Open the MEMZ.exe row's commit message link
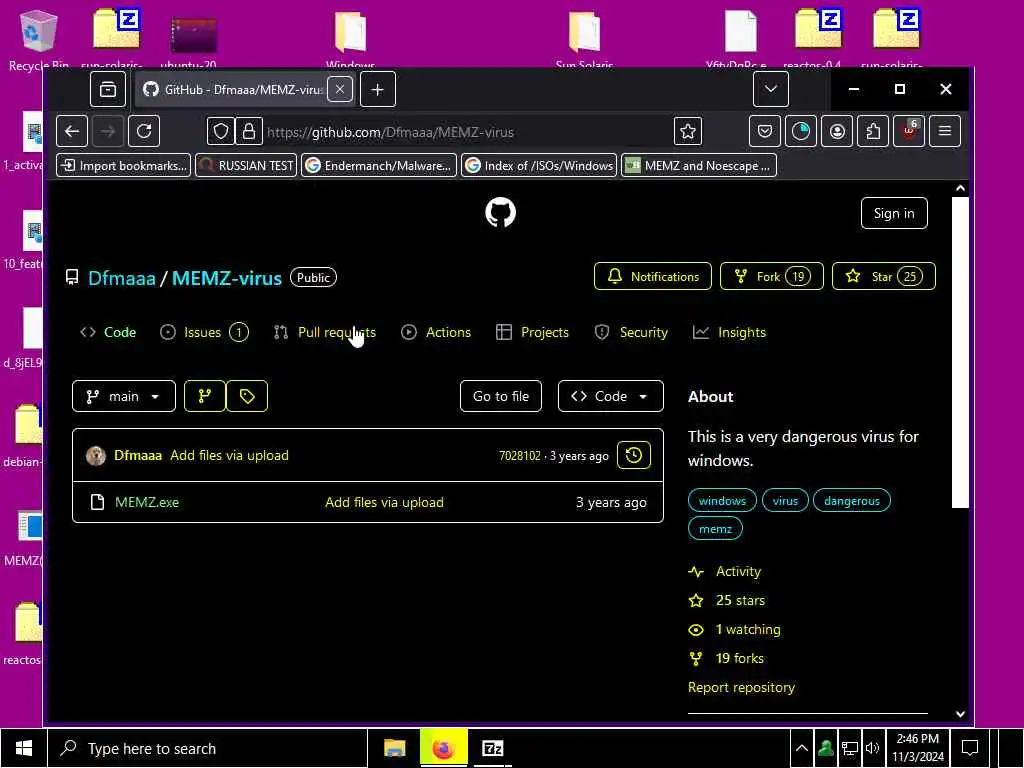This screenshot has height=768, width=1024. tap(385, 502)
